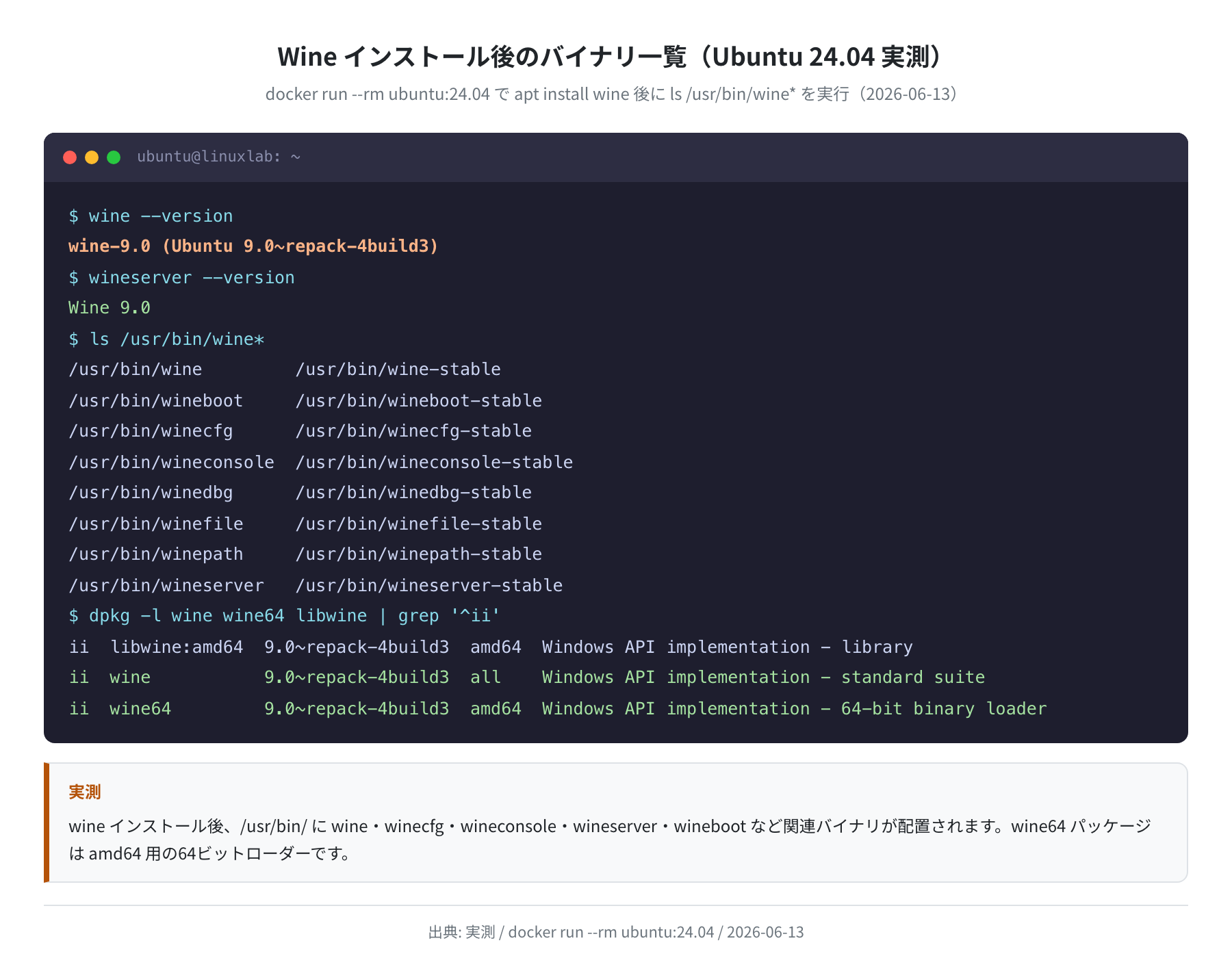The image size is (1232, 969).
Task: Click the architecture 'all' in wine row
Action: click(x=485, y=677)
